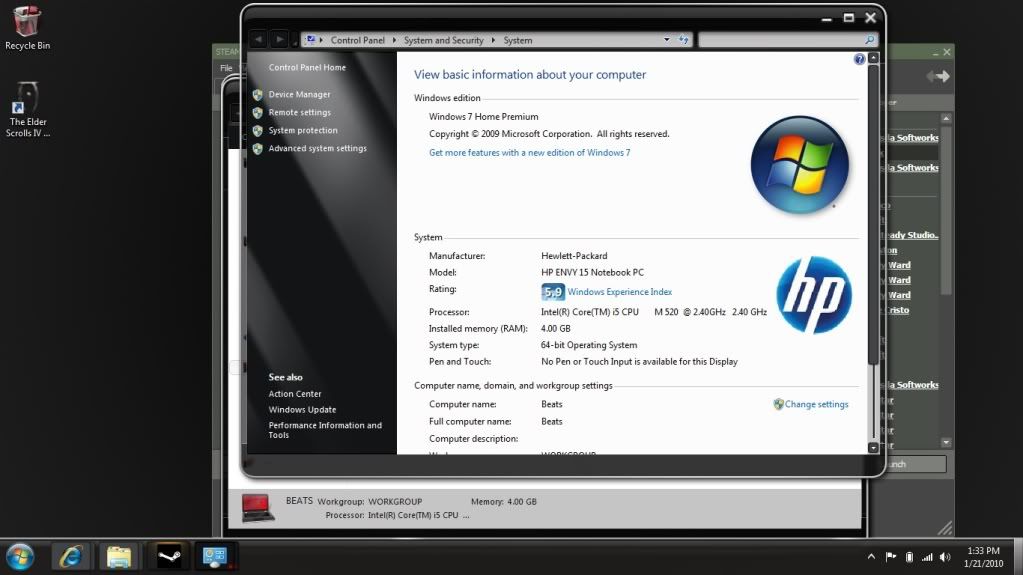Click "64-bit Operating System" text
This screenshot has width=1023, height=575.
(589, 345)
